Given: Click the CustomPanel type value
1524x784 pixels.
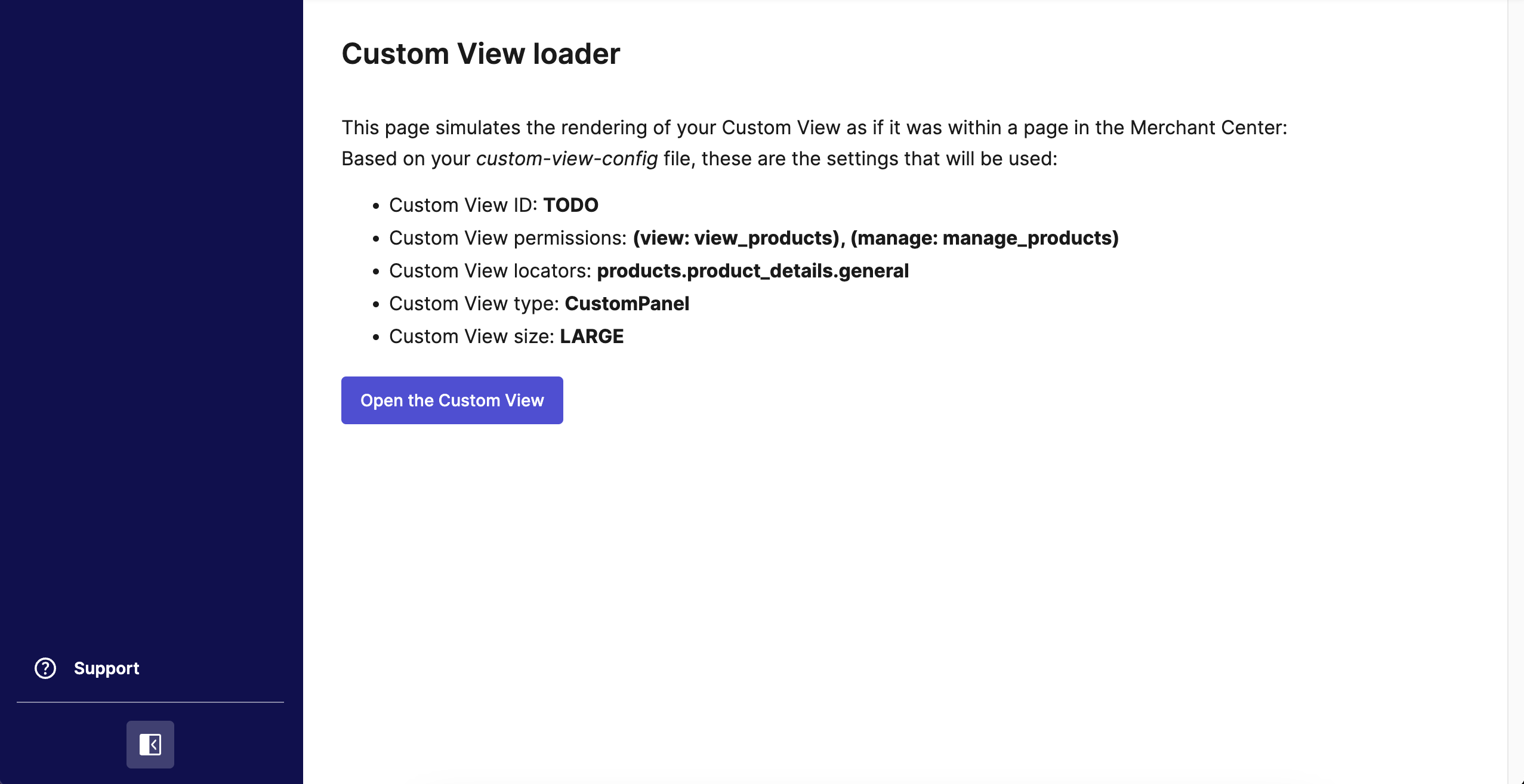Looking at the screenshot, I should pos(627,304).
